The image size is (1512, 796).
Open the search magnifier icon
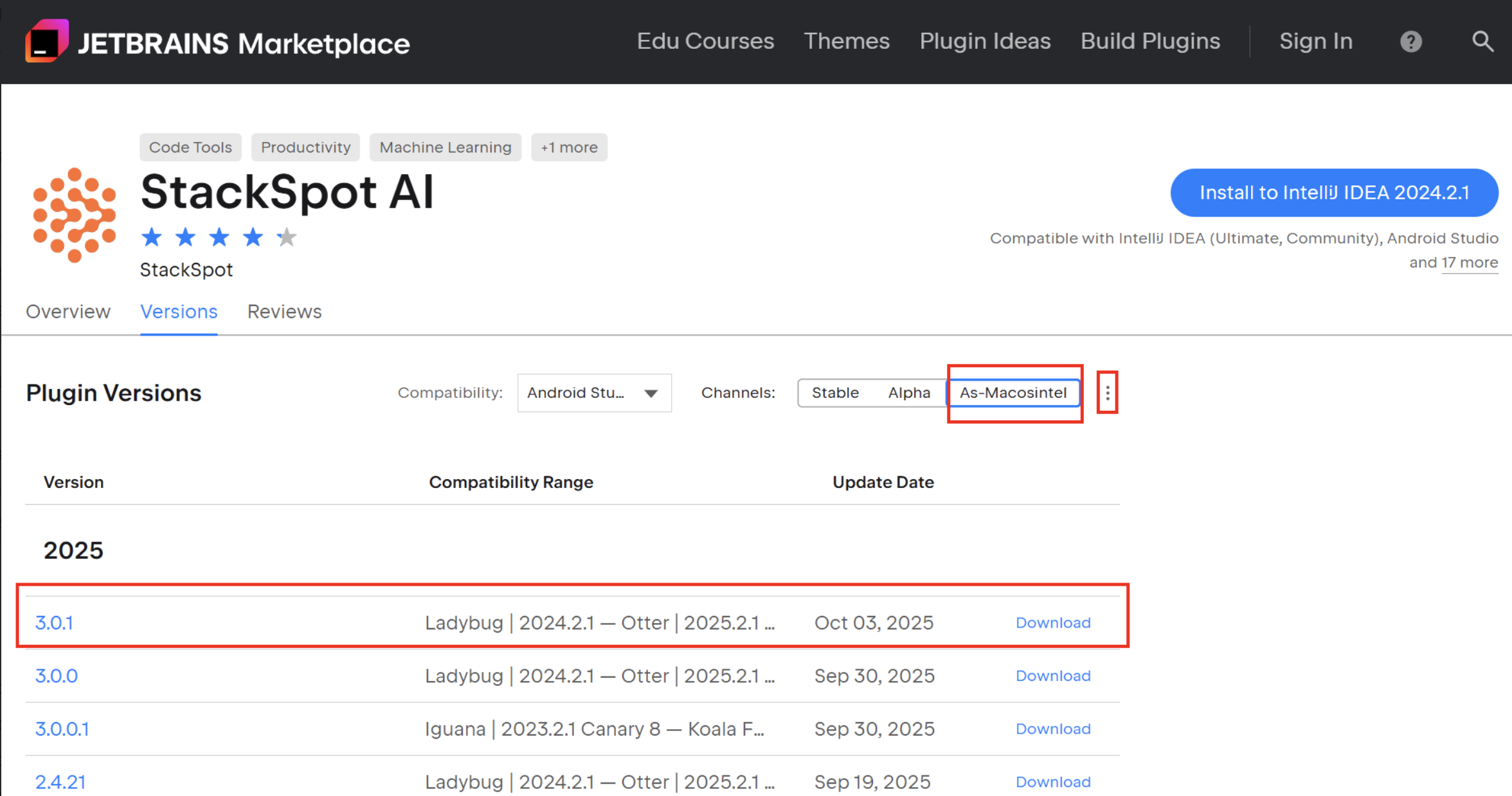(1482, 42)
